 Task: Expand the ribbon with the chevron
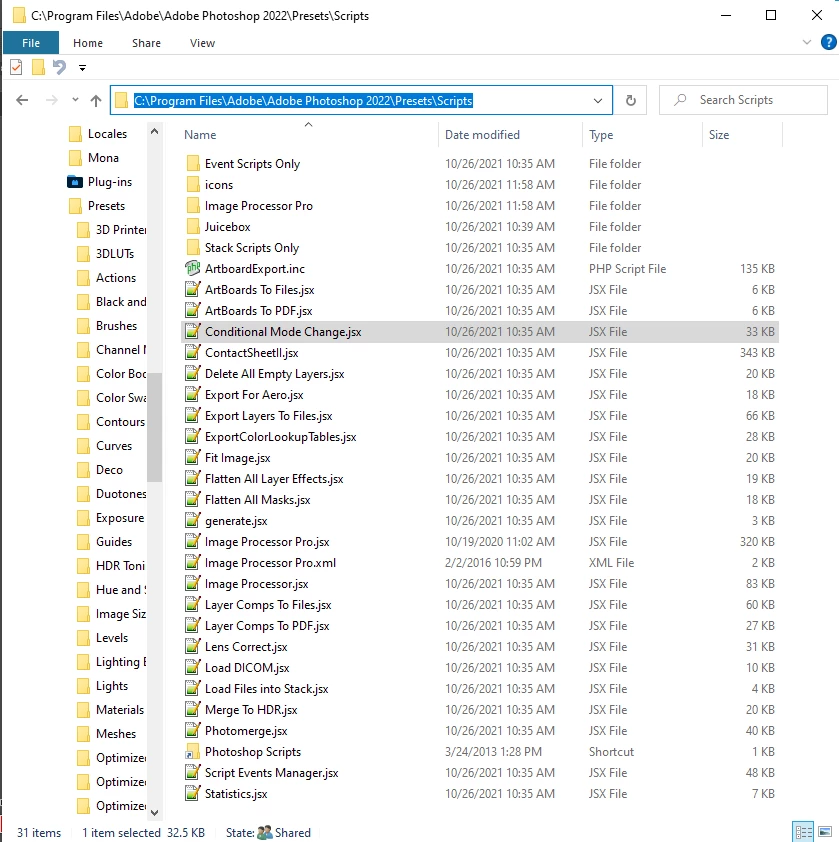click(807, 42)
